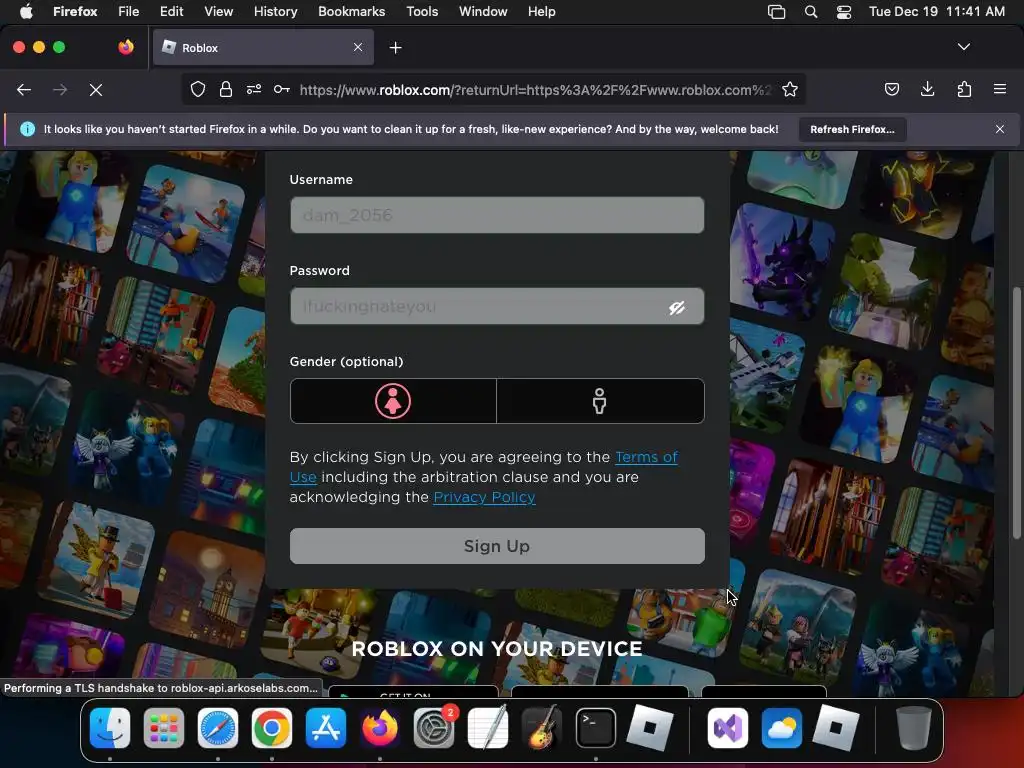Viewport: 1024px width, 768px height.
Task: Open App Store from the Dock
Action: tap(326, 728)
